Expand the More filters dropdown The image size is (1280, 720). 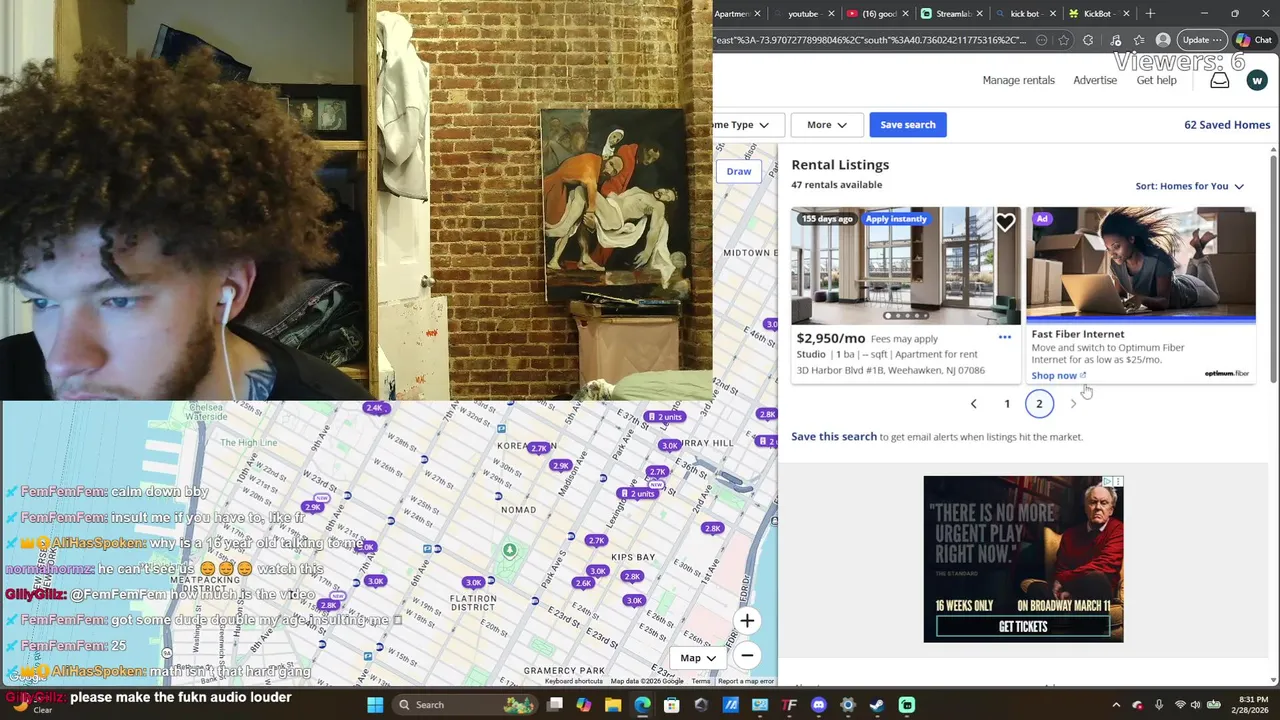tap(827, 125)
